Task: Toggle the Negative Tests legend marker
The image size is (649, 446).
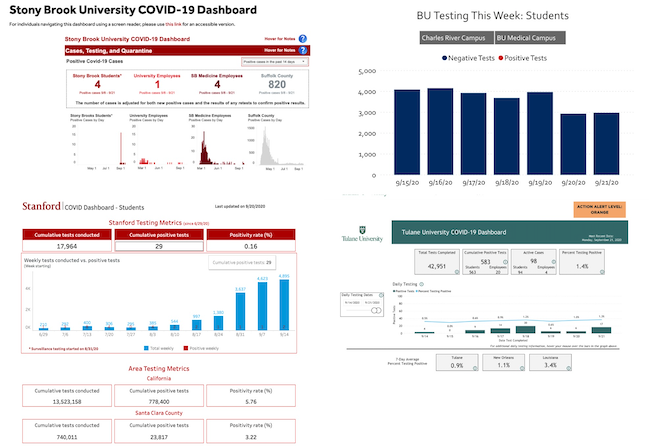Action: [445, 58]
